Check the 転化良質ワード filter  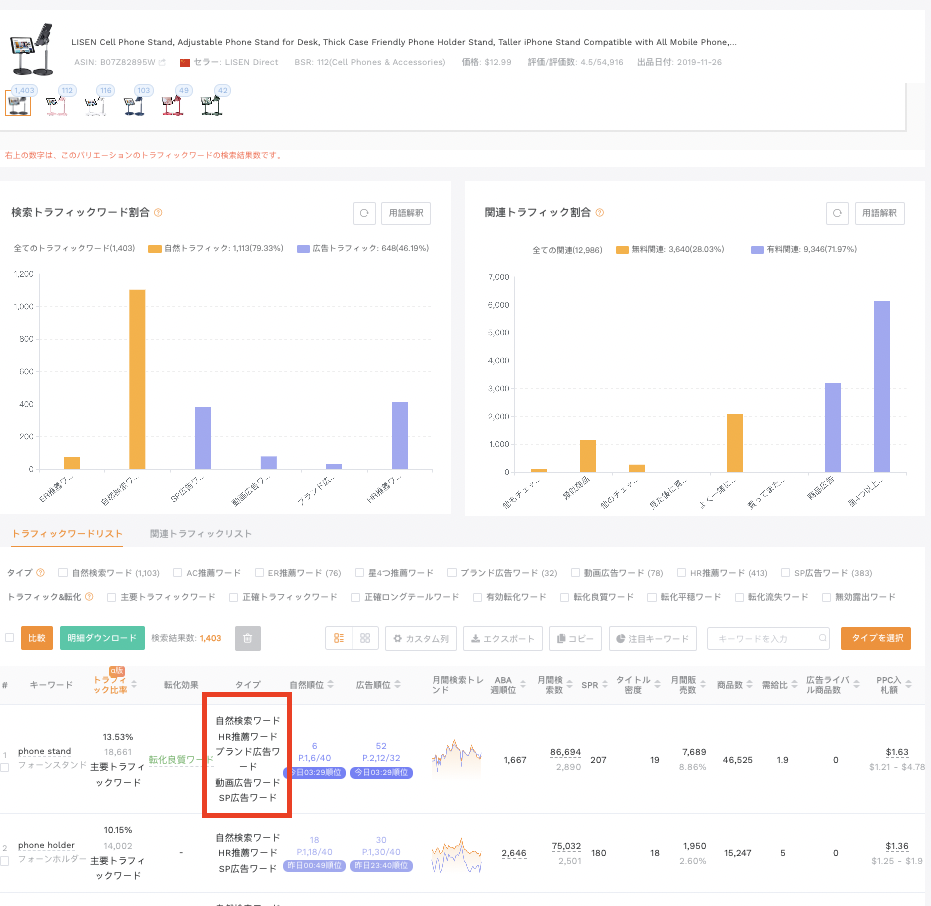pyautogui.click(x=565, y=597)
